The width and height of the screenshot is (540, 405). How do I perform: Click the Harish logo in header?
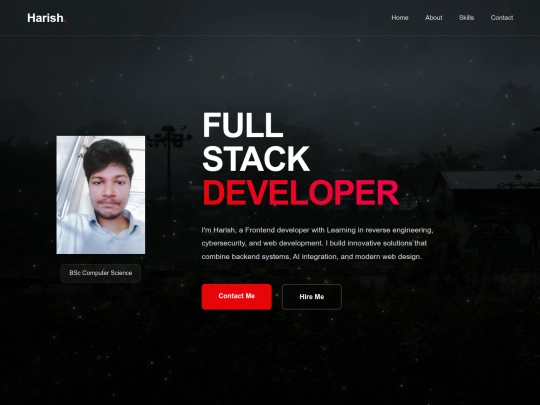47,18
